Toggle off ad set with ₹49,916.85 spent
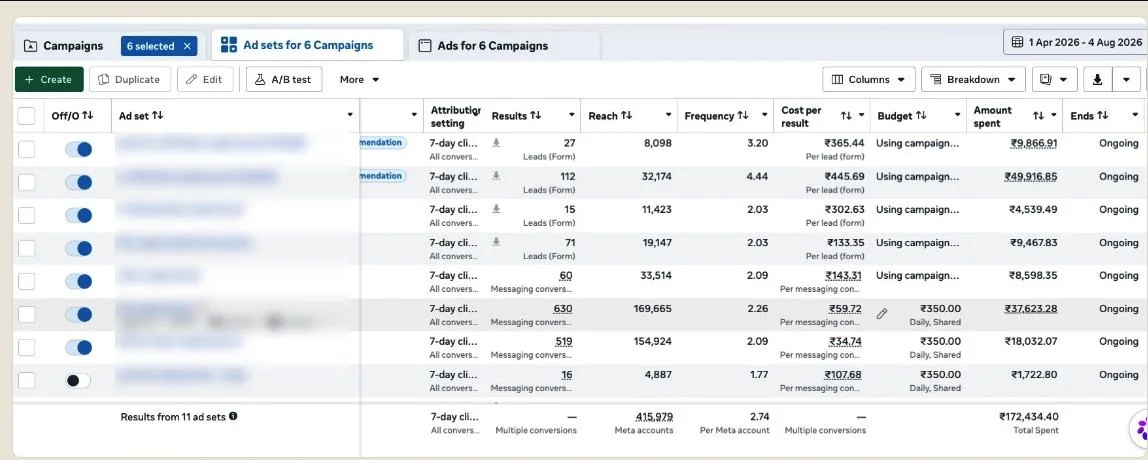The height and width of the screenshot is (460, 1148). point(78,182)
